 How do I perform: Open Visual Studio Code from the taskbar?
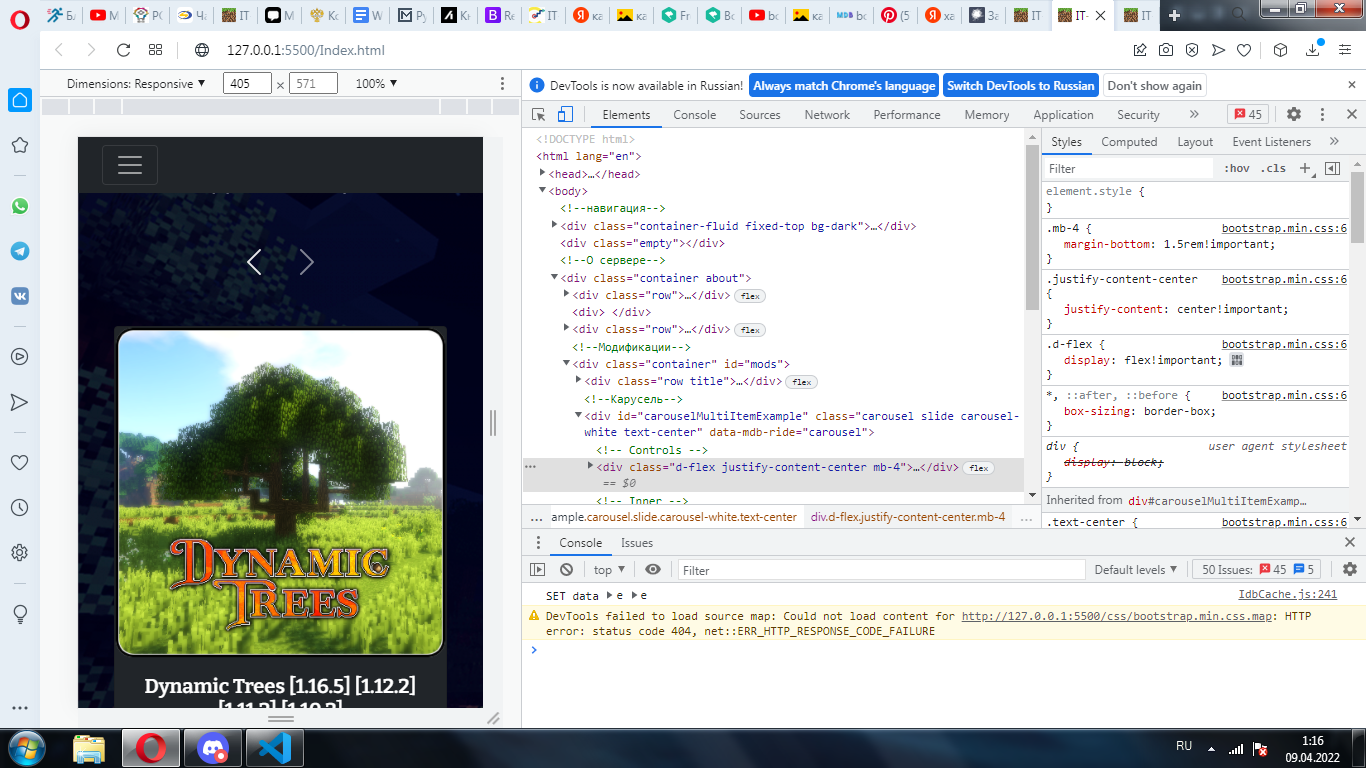point(273,748)
